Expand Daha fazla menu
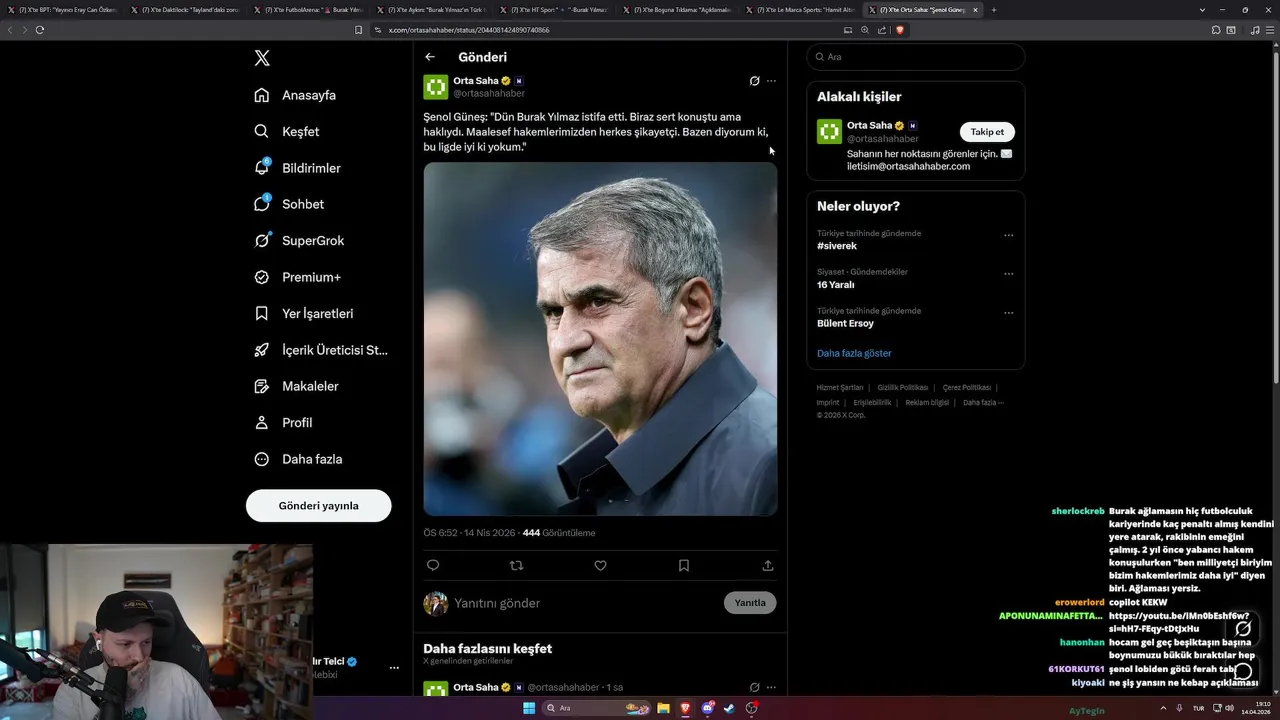This screenshot has height=720, width=1280. 298,459
